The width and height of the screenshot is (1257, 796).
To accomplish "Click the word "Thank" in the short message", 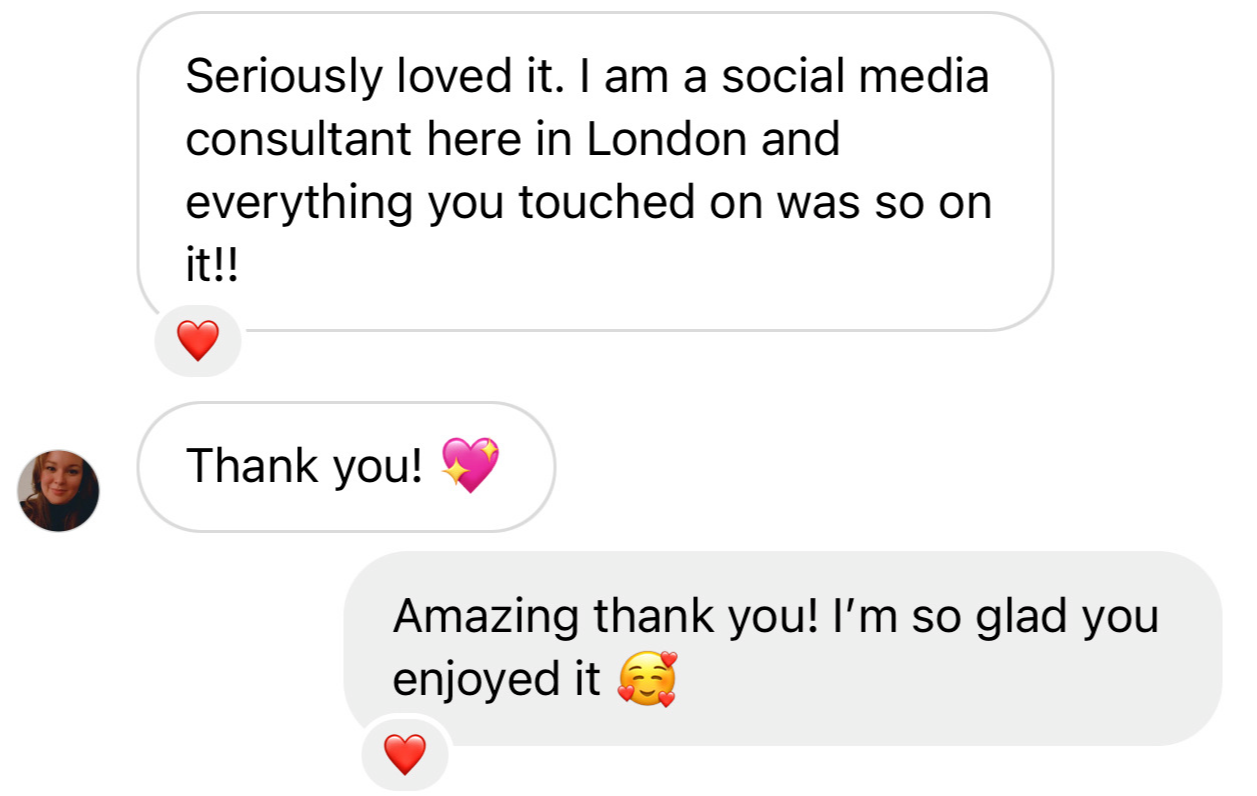I will coord(250,466).
